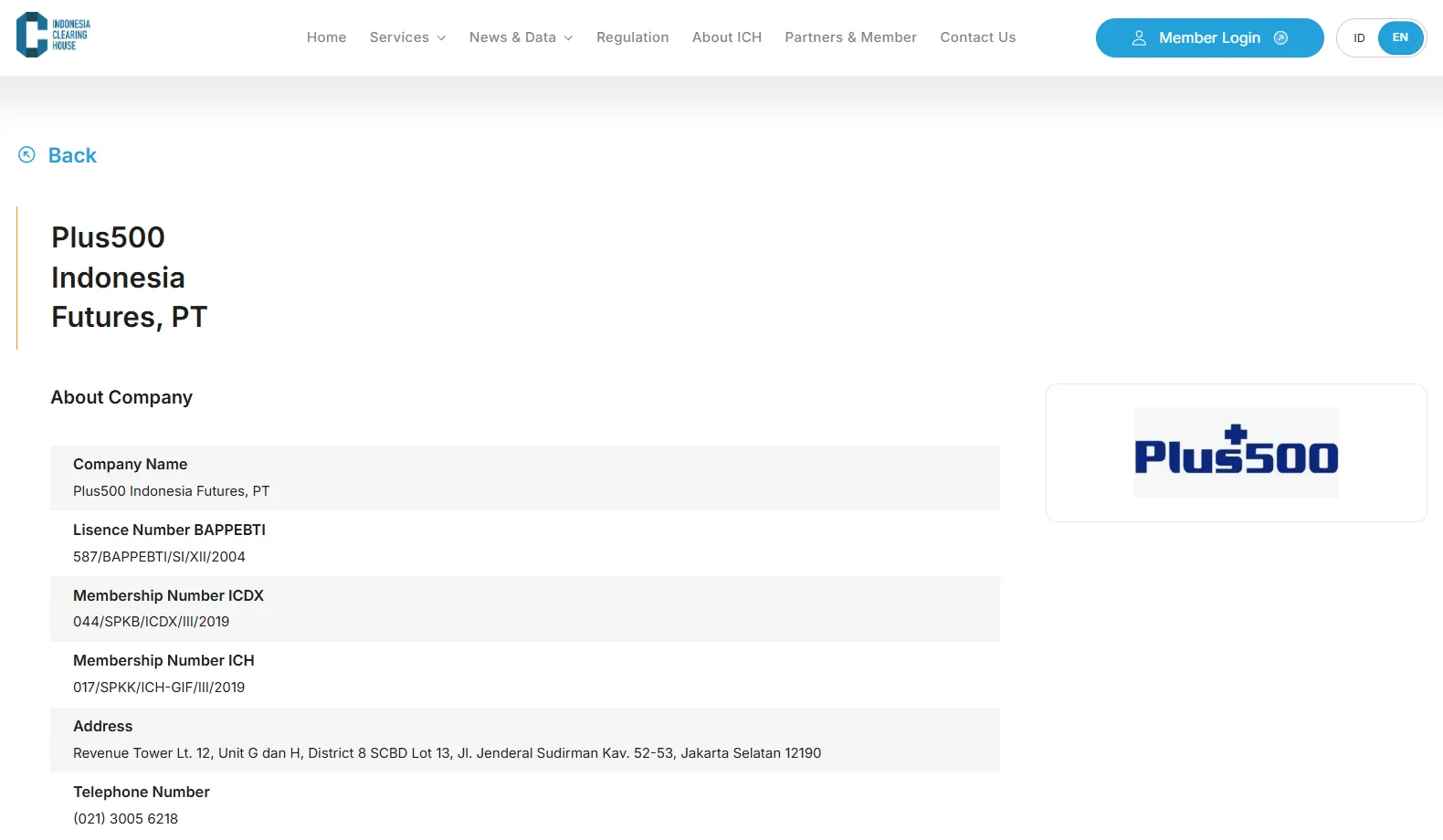Screen dimensions: 1443x840
Task: Click the phone number (021) 3005 6218
Action: tap(125, 819)
